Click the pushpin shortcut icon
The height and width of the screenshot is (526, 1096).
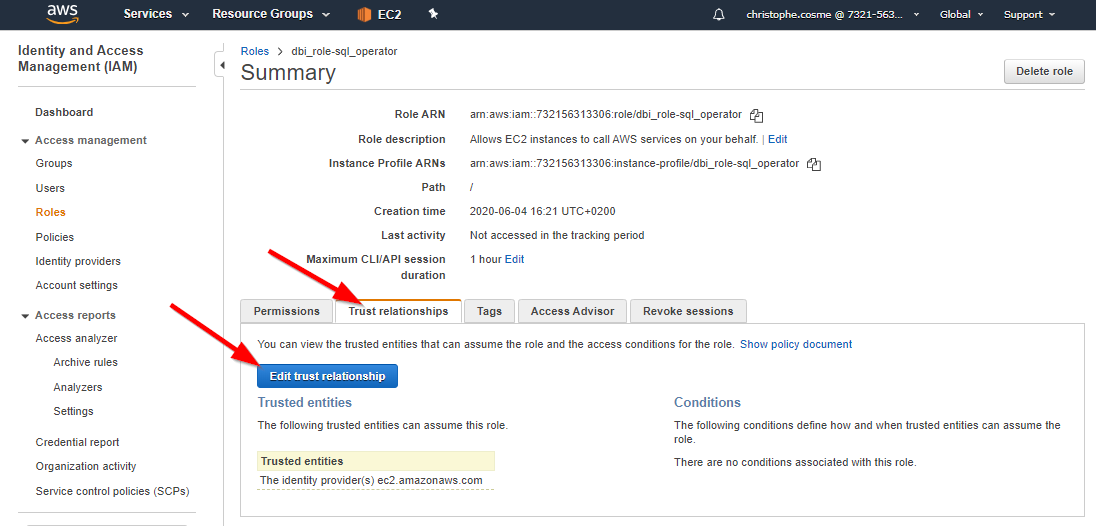coord(433,14)
